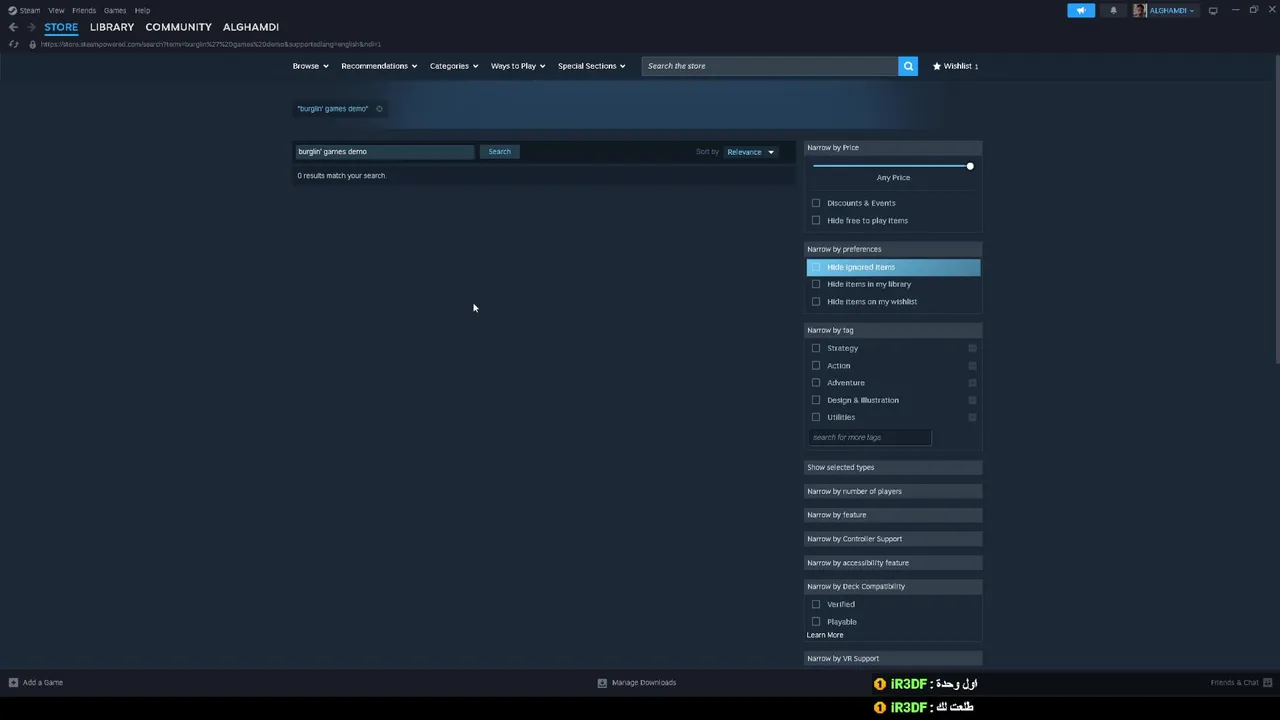Exclude the Utilities tag via its side icon
1280x720 pixels.
972,417
